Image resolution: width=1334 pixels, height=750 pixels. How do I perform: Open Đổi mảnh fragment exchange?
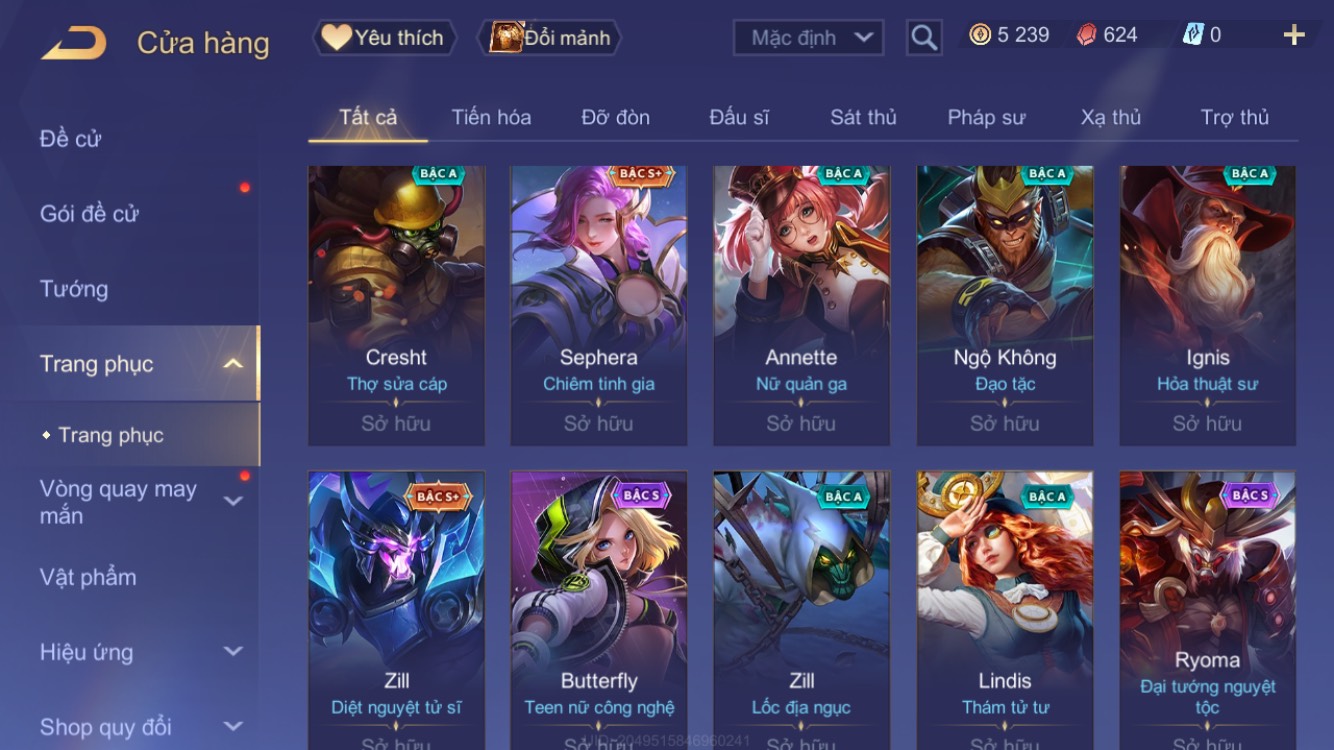point(552,38)
